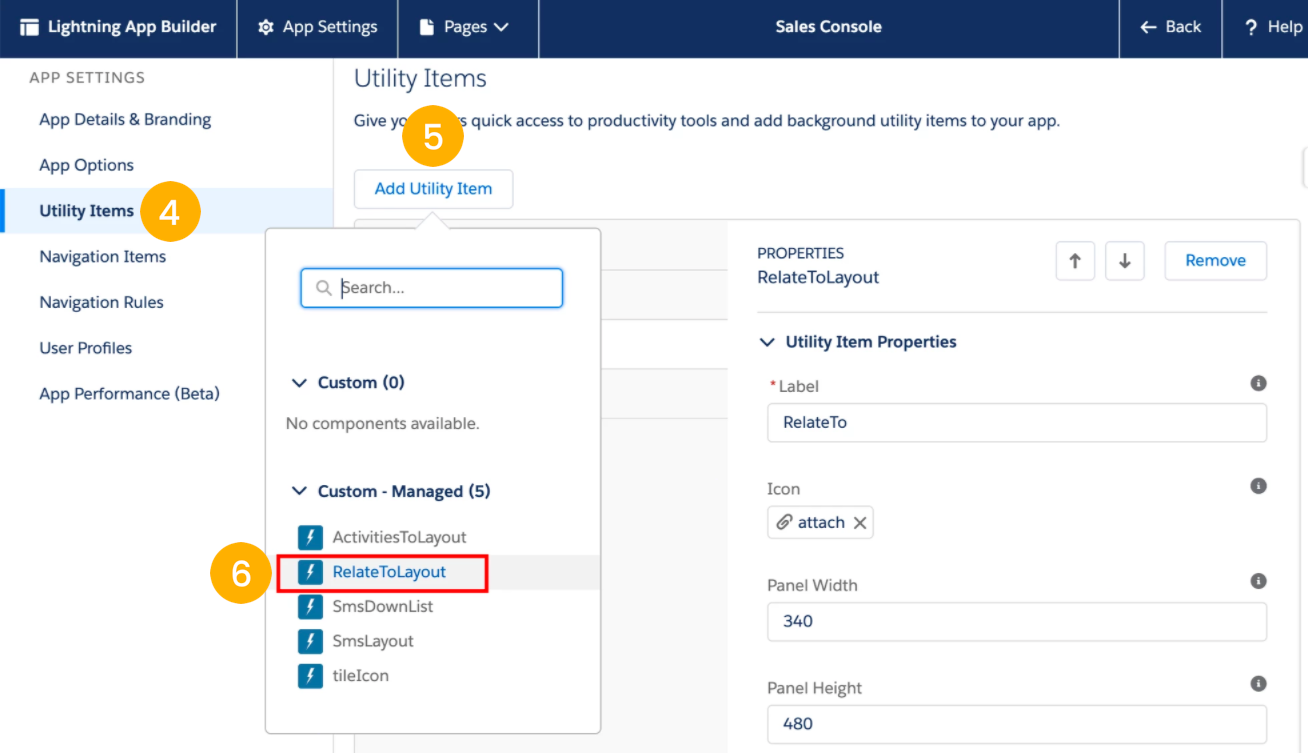Open the User Profiles settings section
The image size is (1308, 753).
[x=85, y=347]
